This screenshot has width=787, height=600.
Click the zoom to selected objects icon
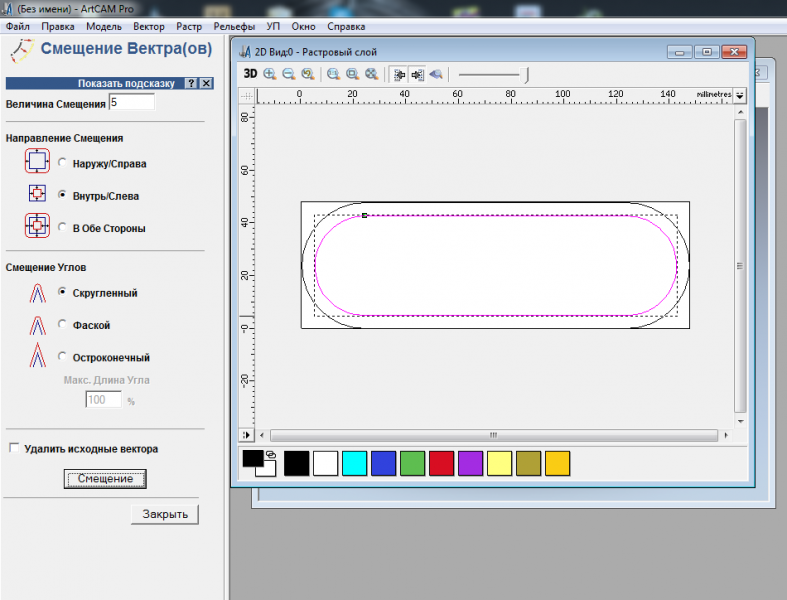(371, 74)
